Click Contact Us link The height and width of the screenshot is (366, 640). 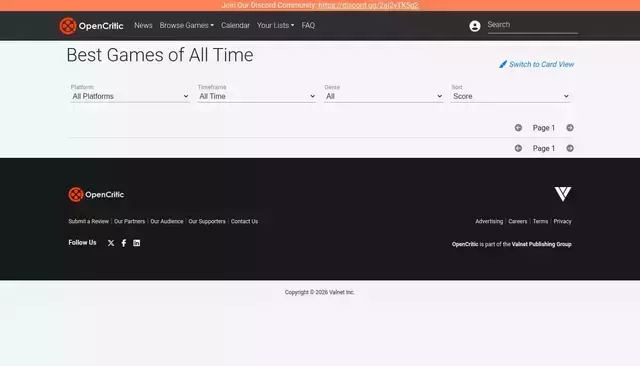click(x=244, y=221)
